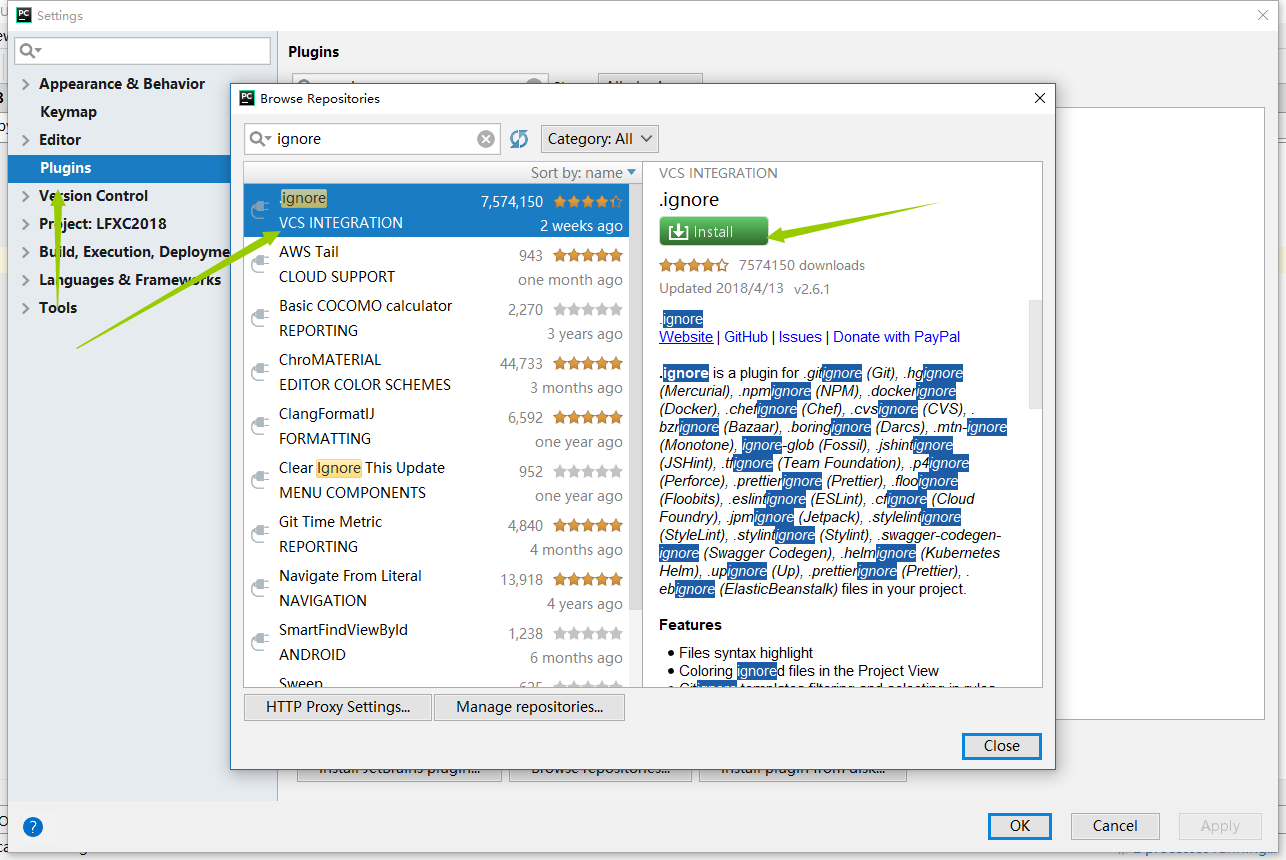Confirm Settings with the OK button
The height and width of the screenshot is (860, 1286).
coord(1020,826)
